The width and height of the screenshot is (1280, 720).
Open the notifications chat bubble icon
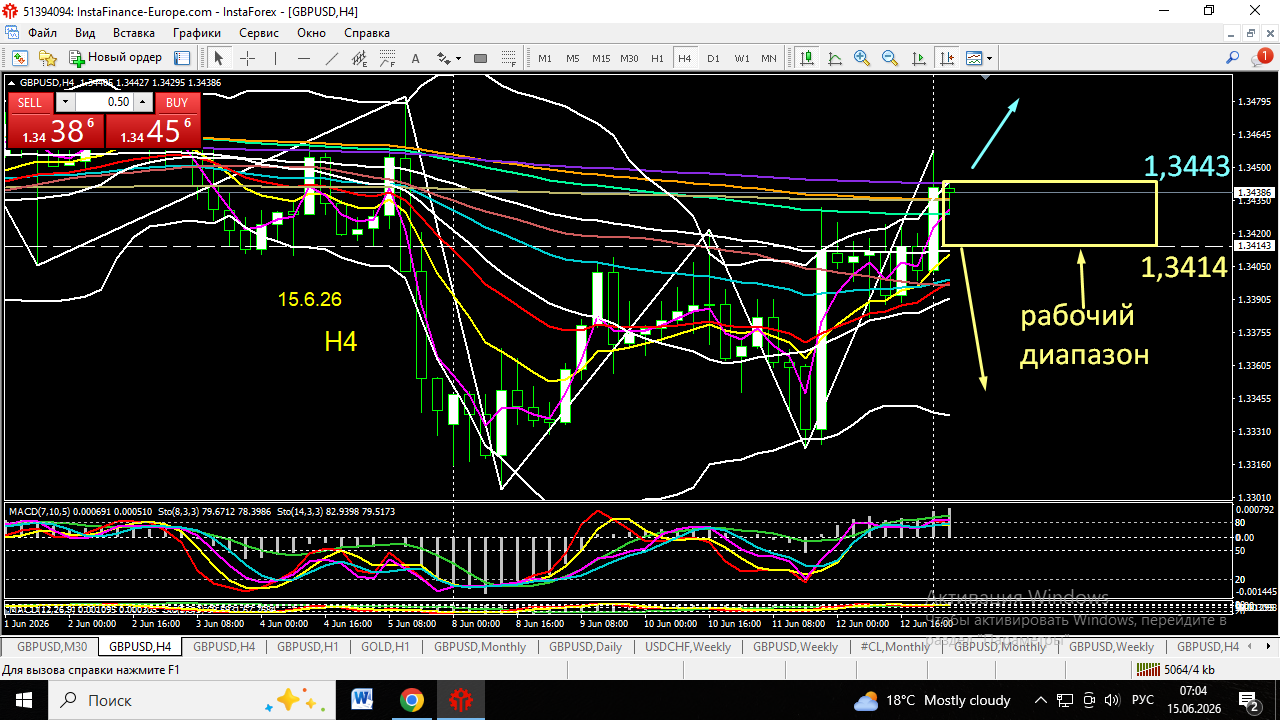pos(1261,58)
